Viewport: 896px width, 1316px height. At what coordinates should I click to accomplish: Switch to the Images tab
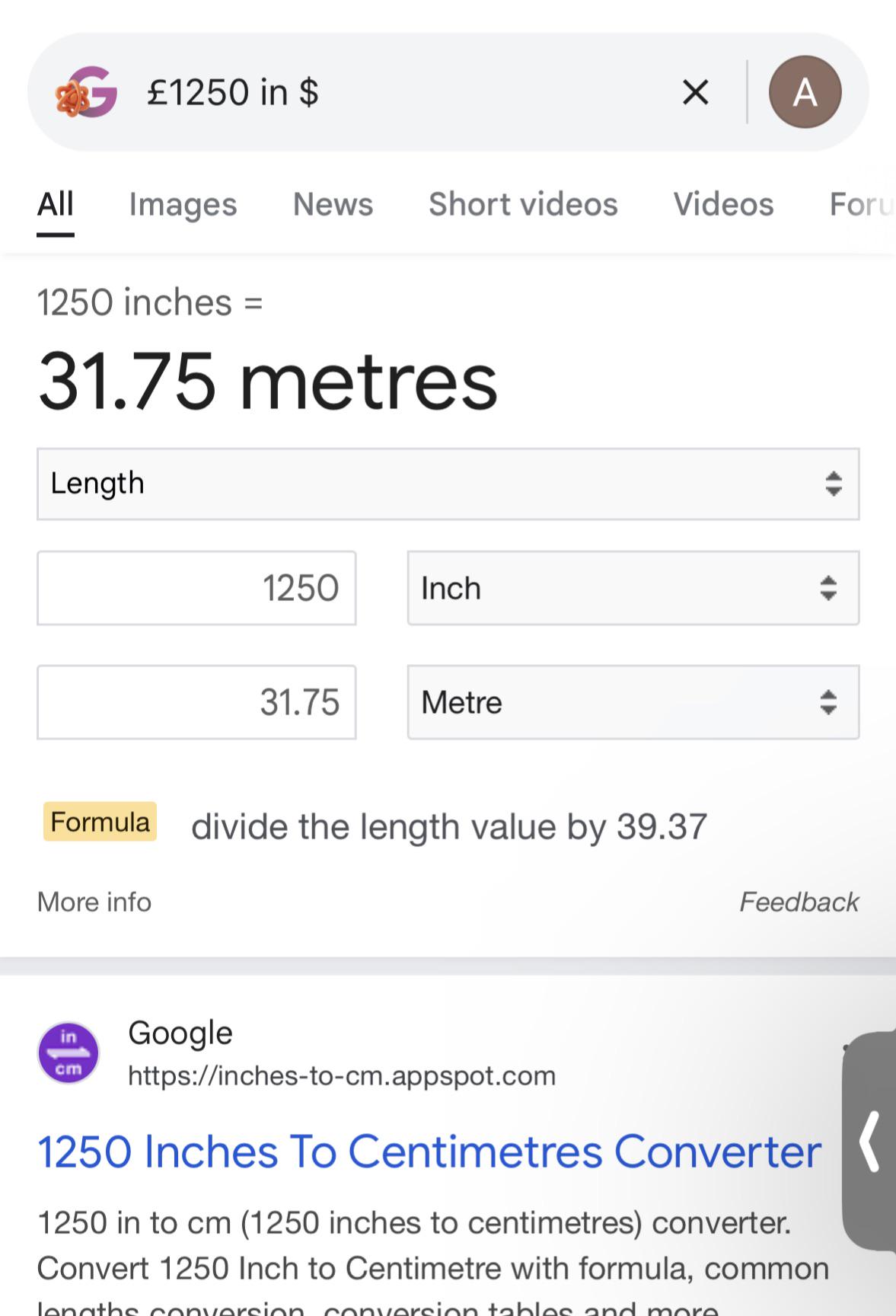pyautogui.click(x=183, y=204)
